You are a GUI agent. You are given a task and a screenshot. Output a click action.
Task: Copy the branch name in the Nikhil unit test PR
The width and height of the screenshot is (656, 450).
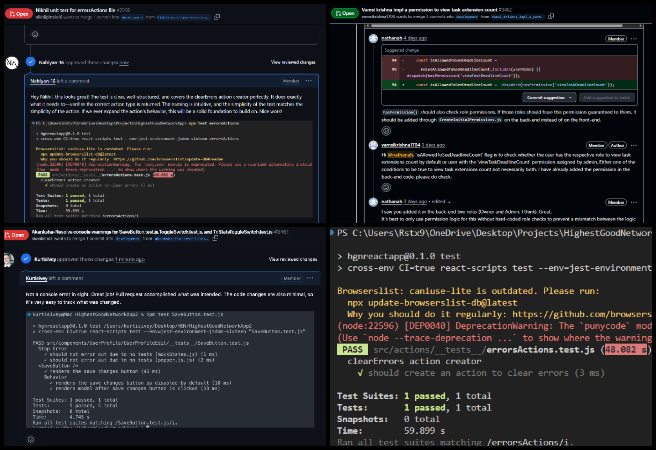click(217, 17)
